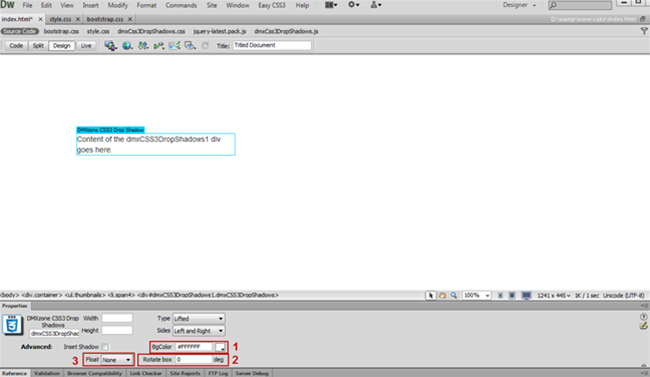The width and height of the screenshot is (650, 377).
Task: Open the layout icon menu in menu bar
Action: click(331, 5)
